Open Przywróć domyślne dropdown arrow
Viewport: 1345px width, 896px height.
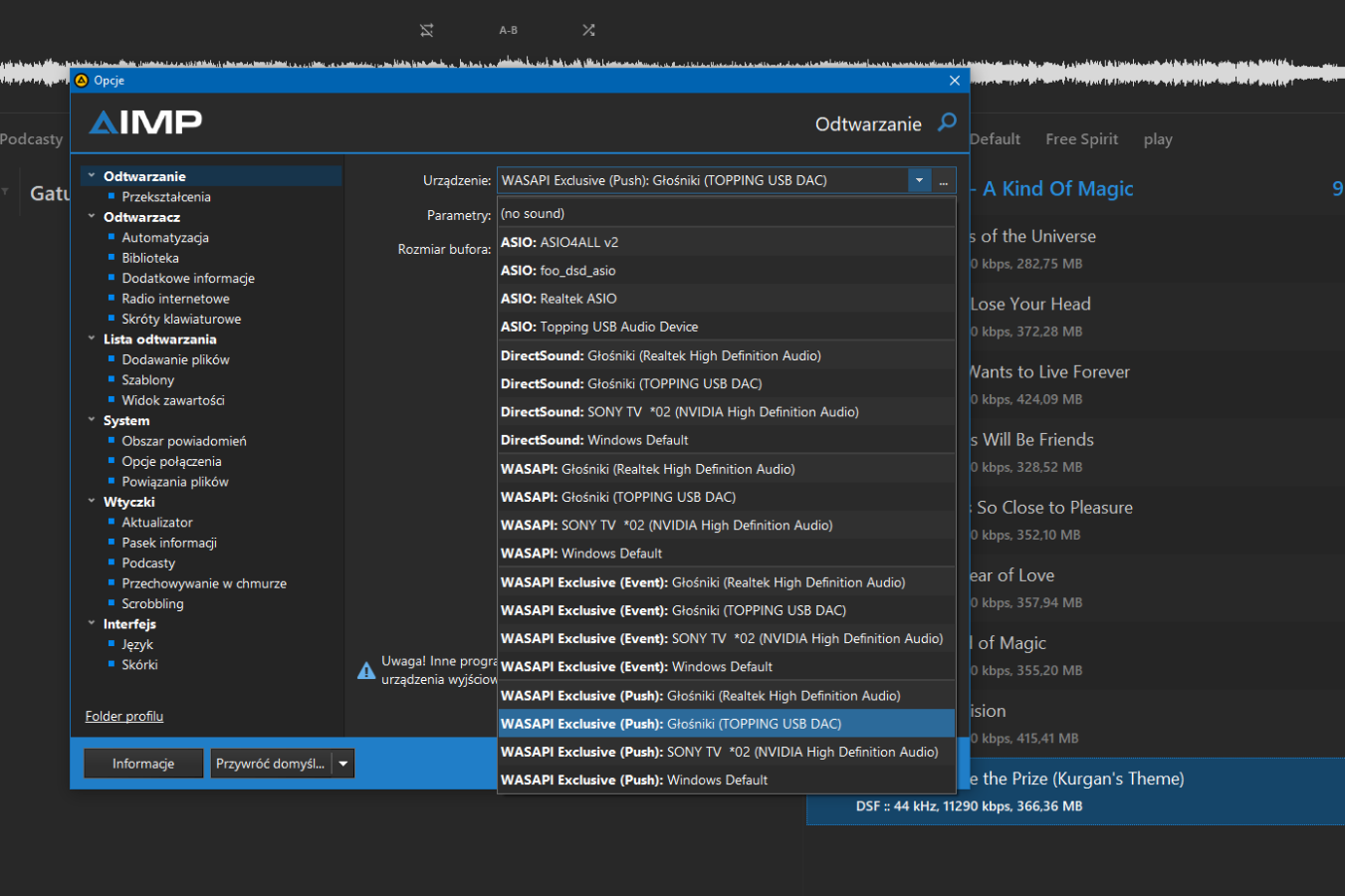pyautogui.click(x=343, y=764)
